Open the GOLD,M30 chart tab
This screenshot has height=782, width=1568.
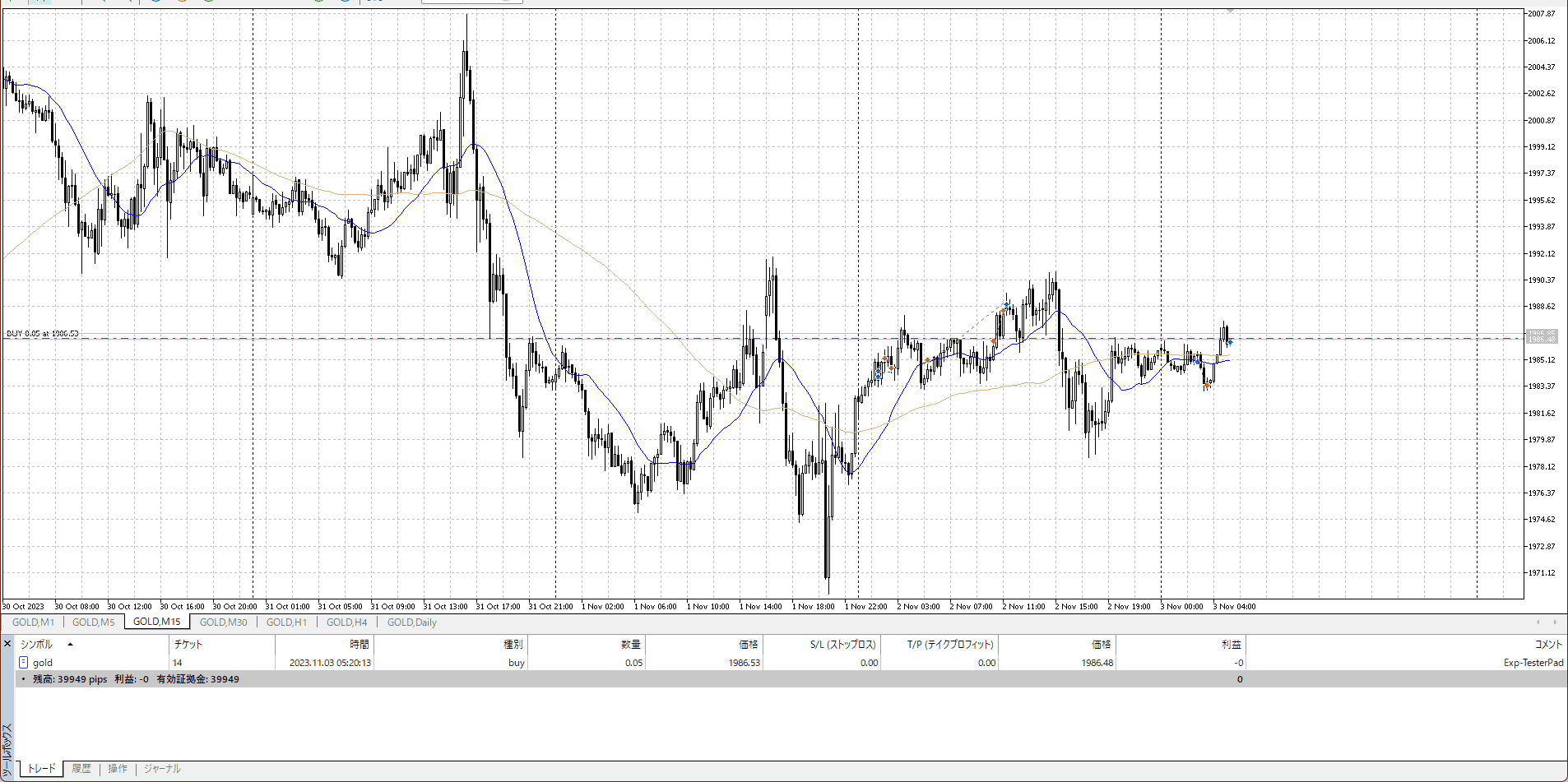[223, 622]
